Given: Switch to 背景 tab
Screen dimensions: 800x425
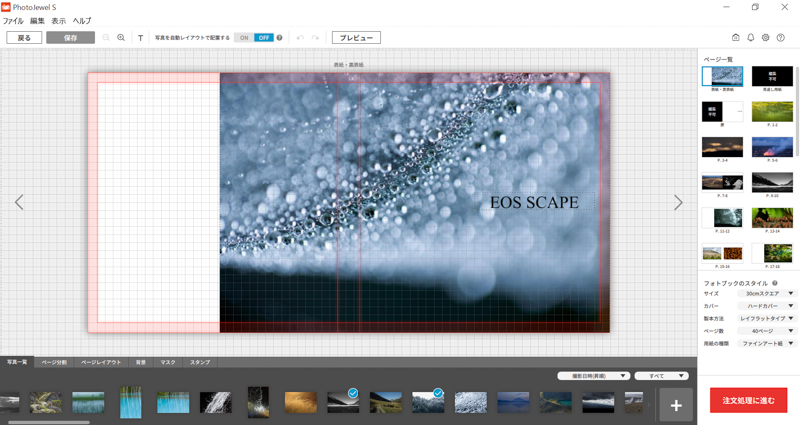Looking at the screenshot, I should click(x=141, y=362).
